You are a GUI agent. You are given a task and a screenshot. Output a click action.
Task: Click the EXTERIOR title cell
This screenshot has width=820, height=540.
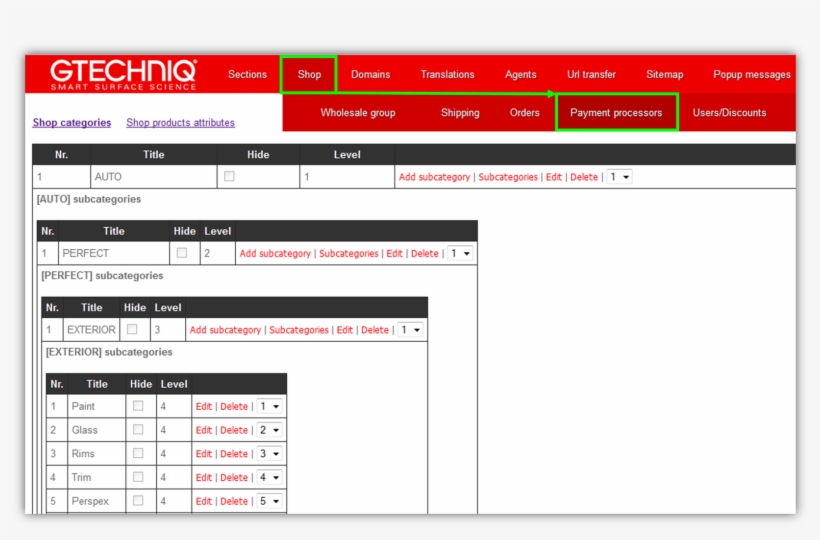[91, 330]
